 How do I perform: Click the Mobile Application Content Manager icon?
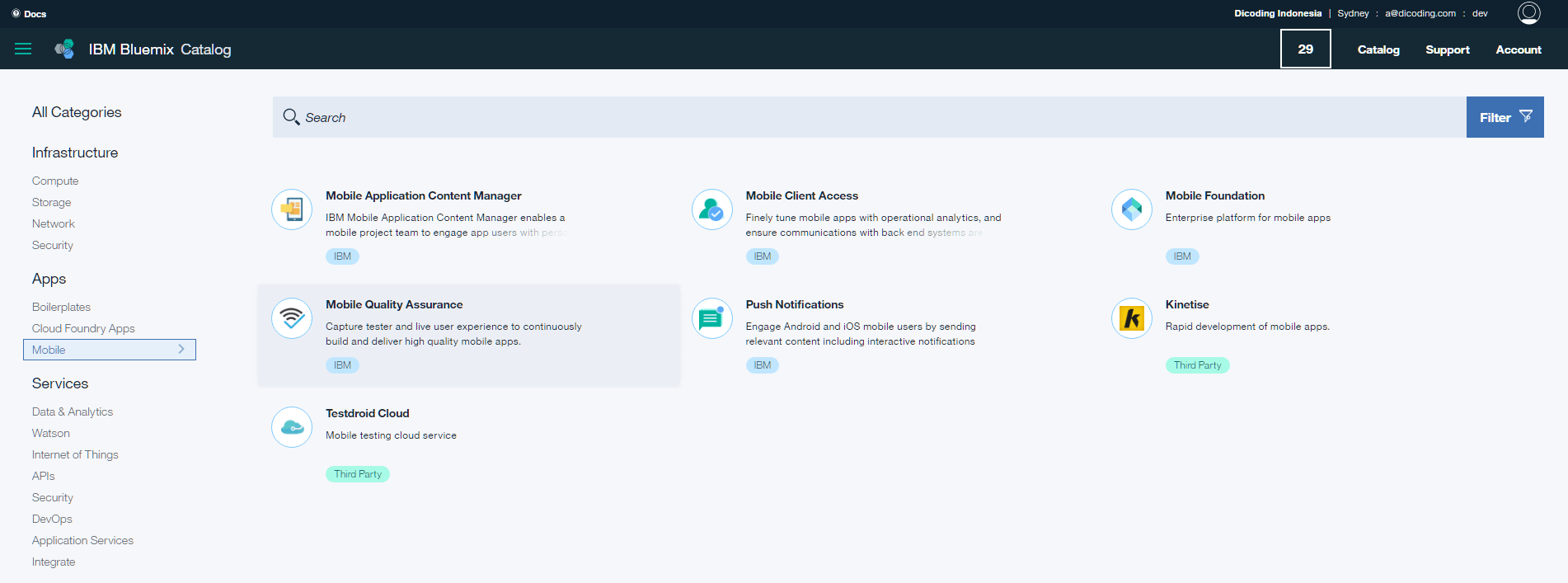point(292,209)
